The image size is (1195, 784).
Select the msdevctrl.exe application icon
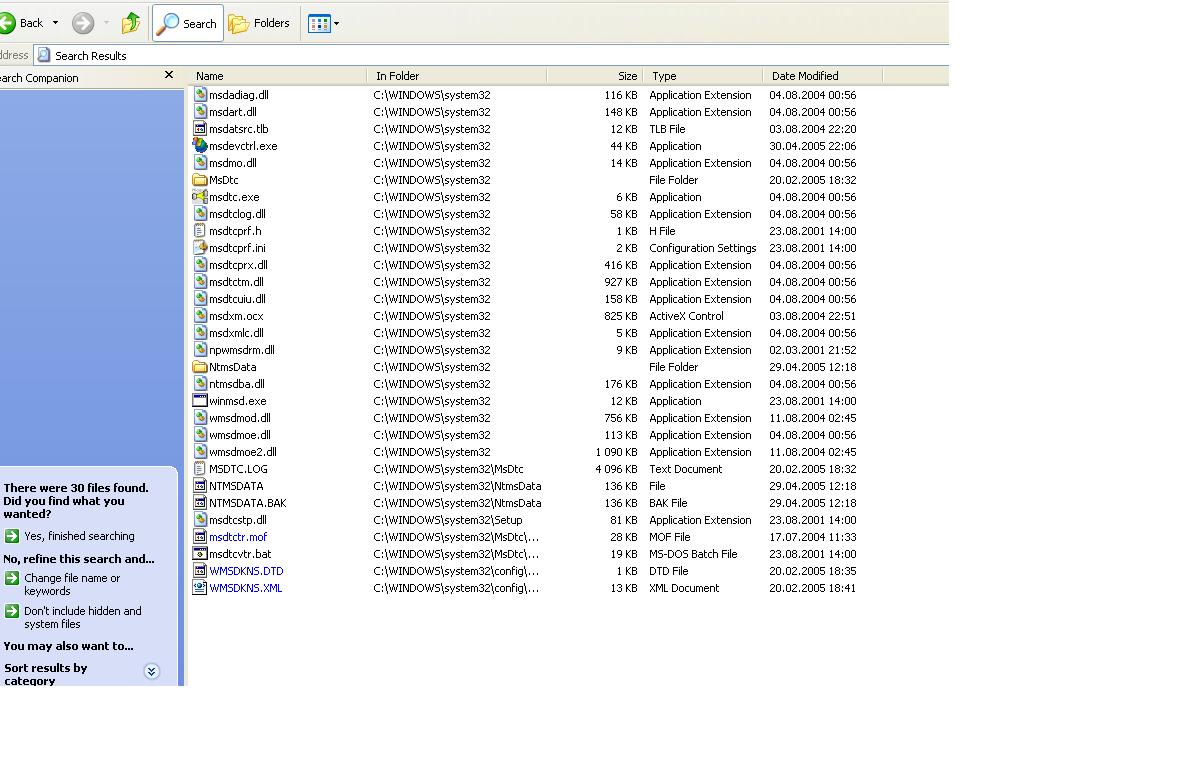(x=200, y=146)
